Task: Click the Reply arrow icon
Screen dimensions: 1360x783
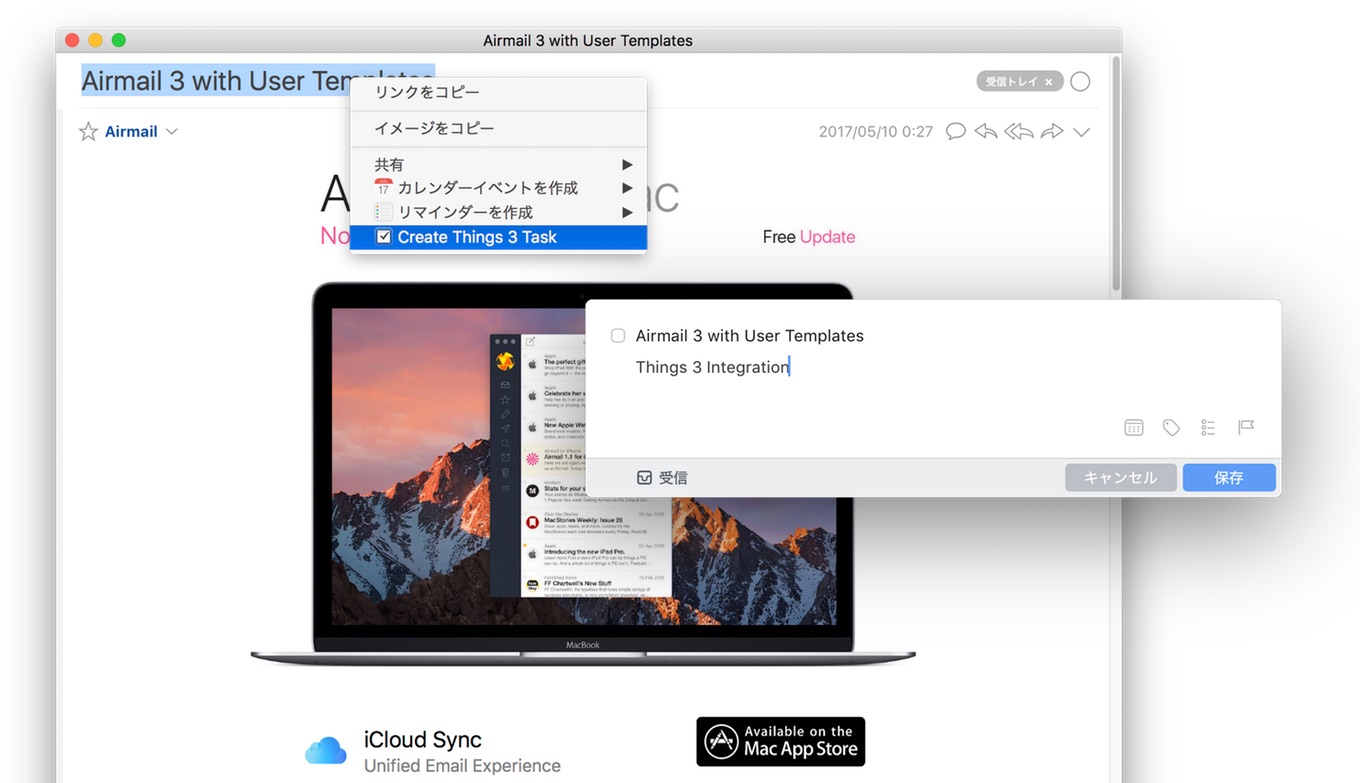Action: point(985,131)
